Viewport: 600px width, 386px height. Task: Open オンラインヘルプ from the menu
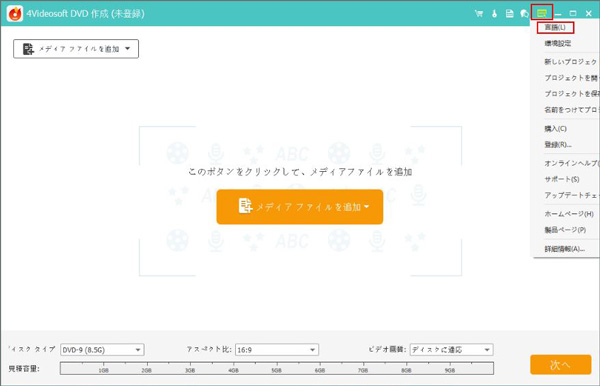pyautogui.click(x=571, y=163)
